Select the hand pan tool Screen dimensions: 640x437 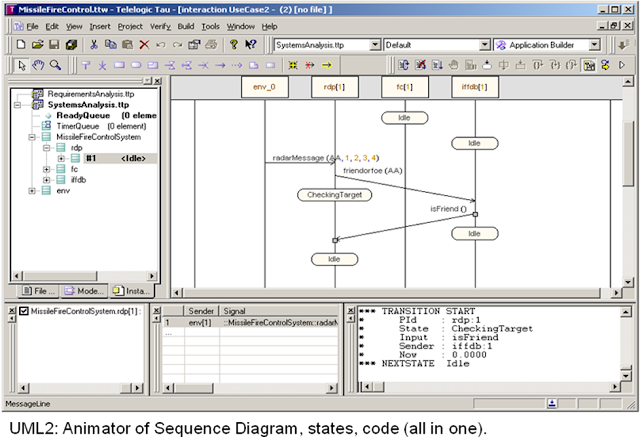click(x=38, y=65)
